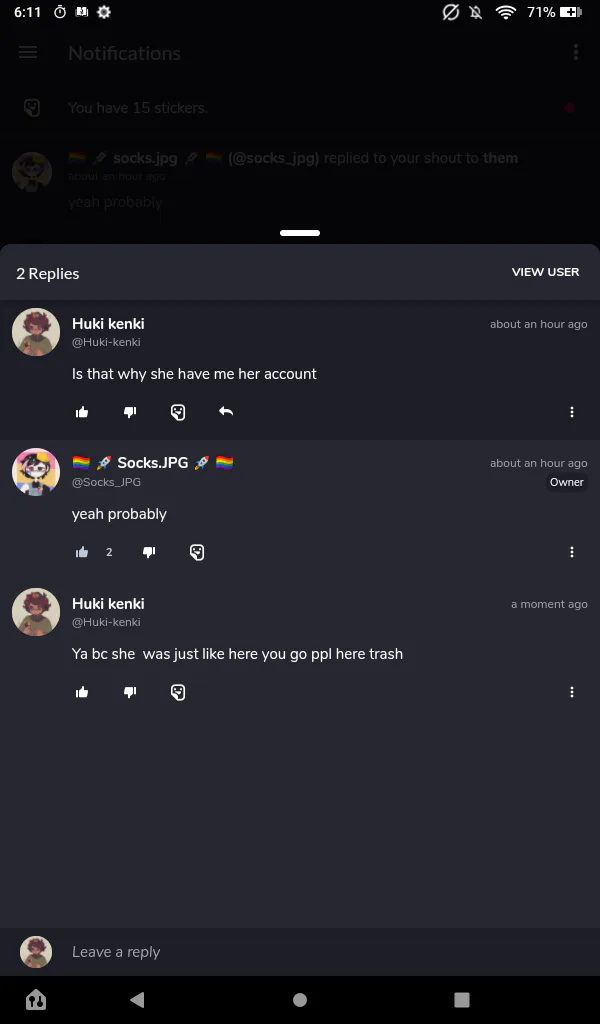Like the "Ya bc she was just" comment

(x=82, y=692)
